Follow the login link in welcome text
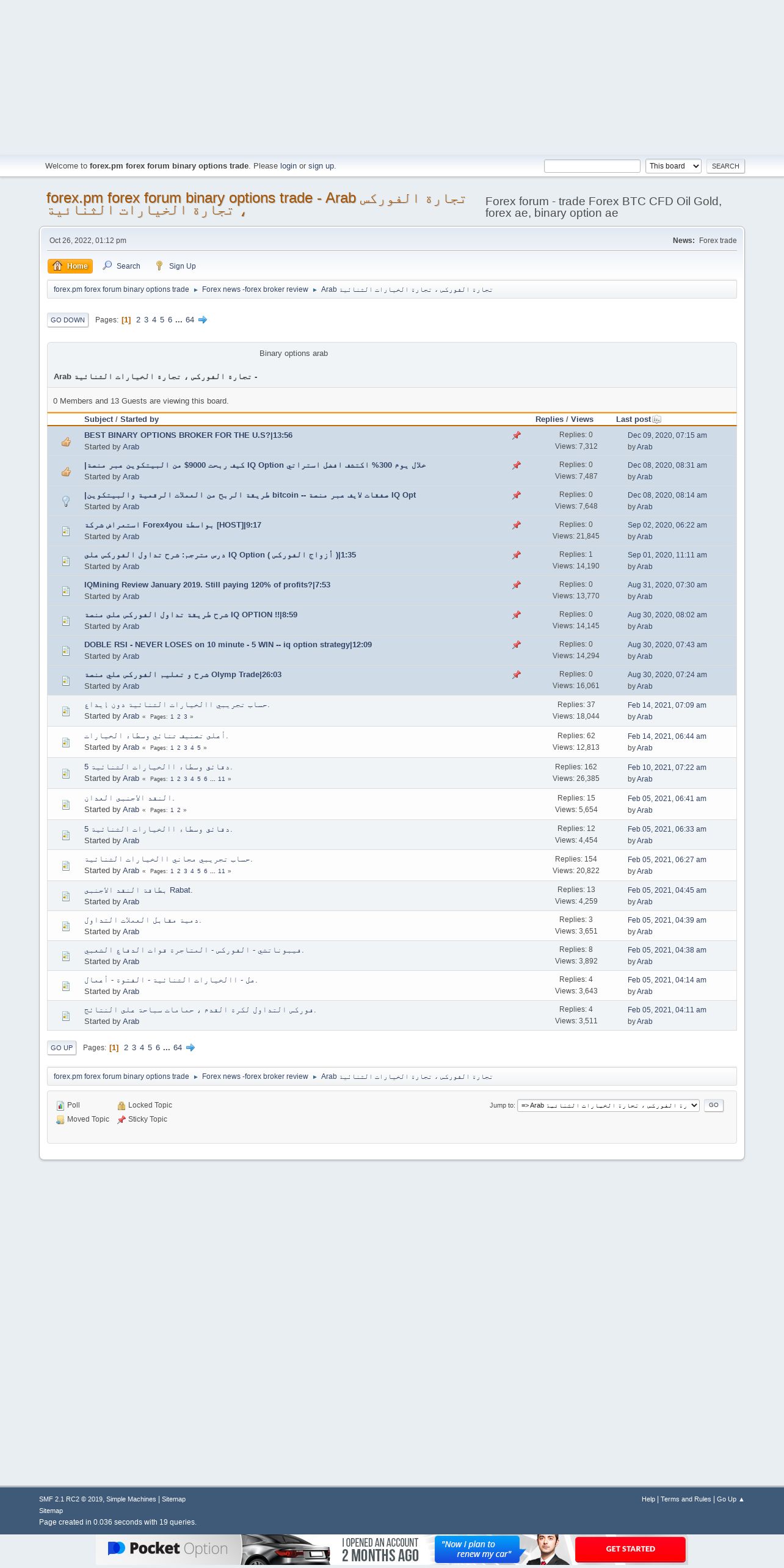784x1568 pixels. click(288, 166)
